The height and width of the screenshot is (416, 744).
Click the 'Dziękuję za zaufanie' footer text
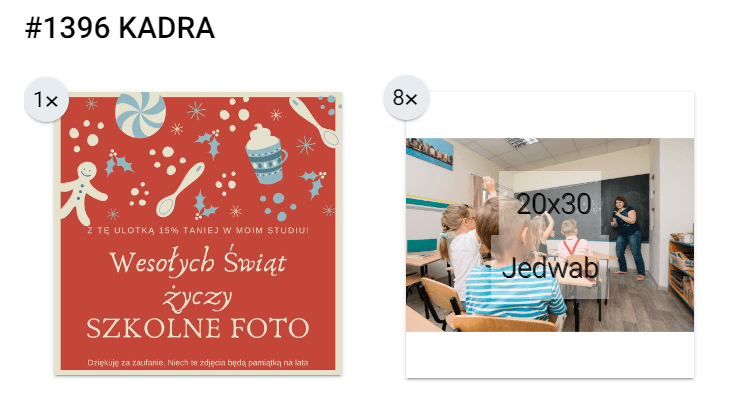pyautogui.click(x=198, y=363)
